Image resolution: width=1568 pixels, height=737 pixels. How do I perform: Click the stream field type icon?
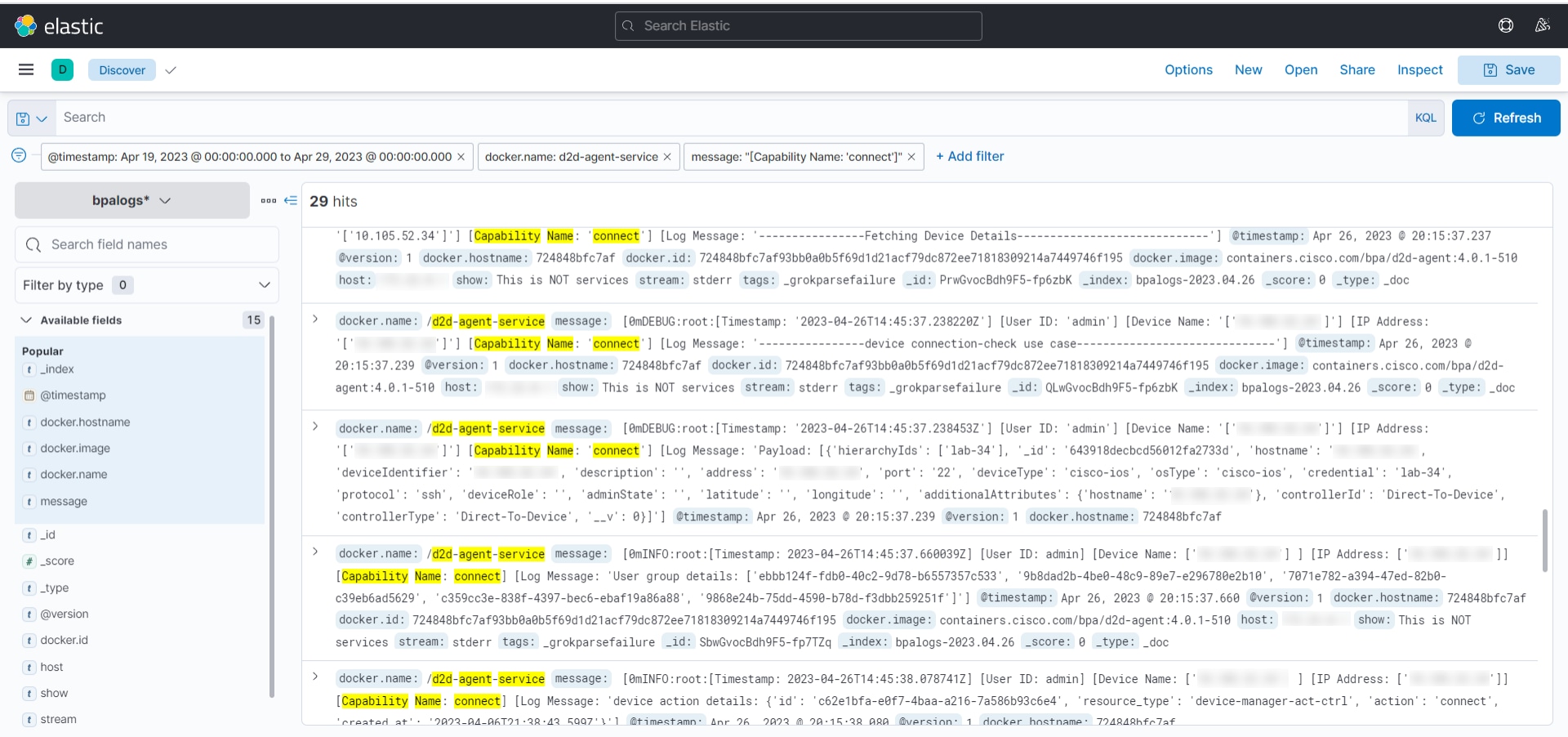(29, 720)
